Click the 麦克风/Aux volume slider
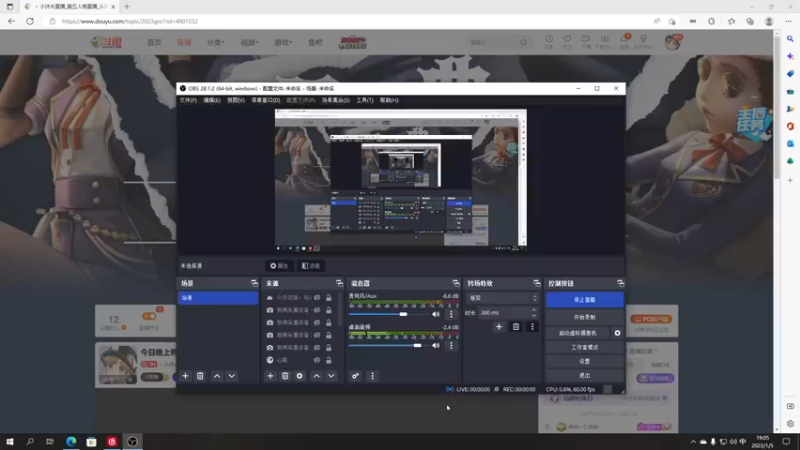 click(388, 314)
